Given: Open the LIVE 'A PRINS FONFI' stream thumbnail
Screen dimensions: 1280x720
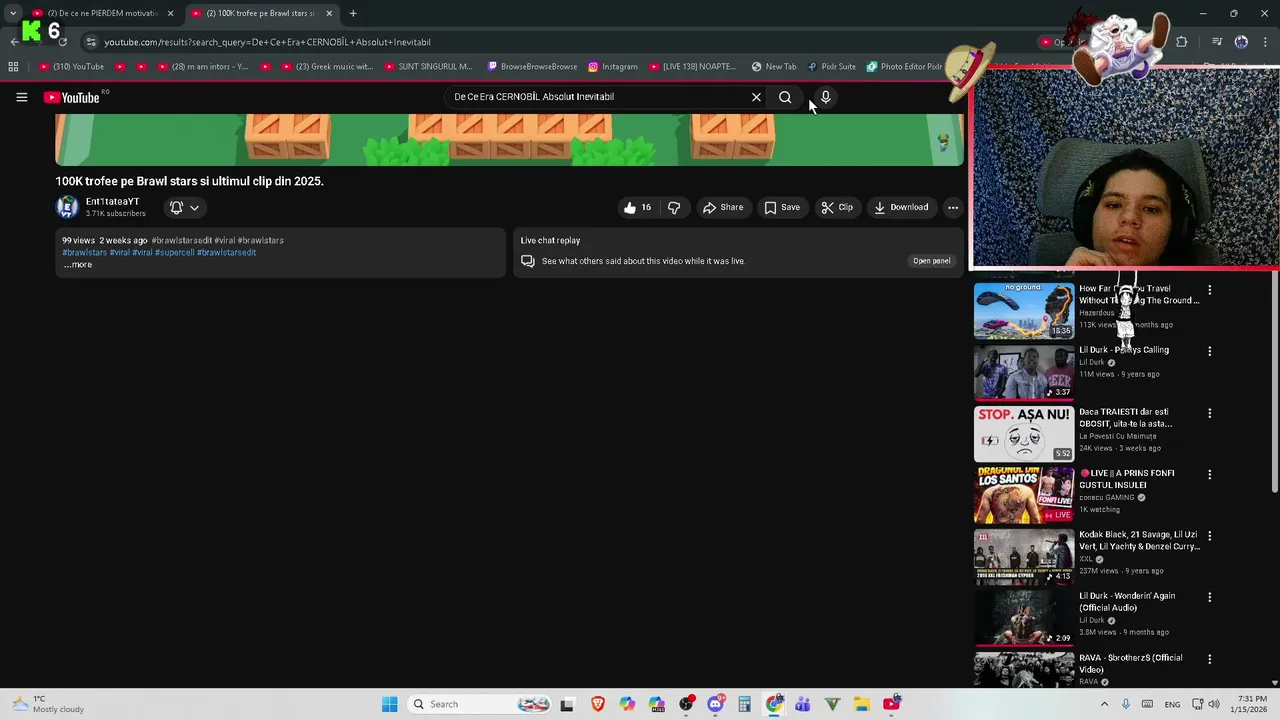Looking at the screenshot, I should pos(1024,495).
